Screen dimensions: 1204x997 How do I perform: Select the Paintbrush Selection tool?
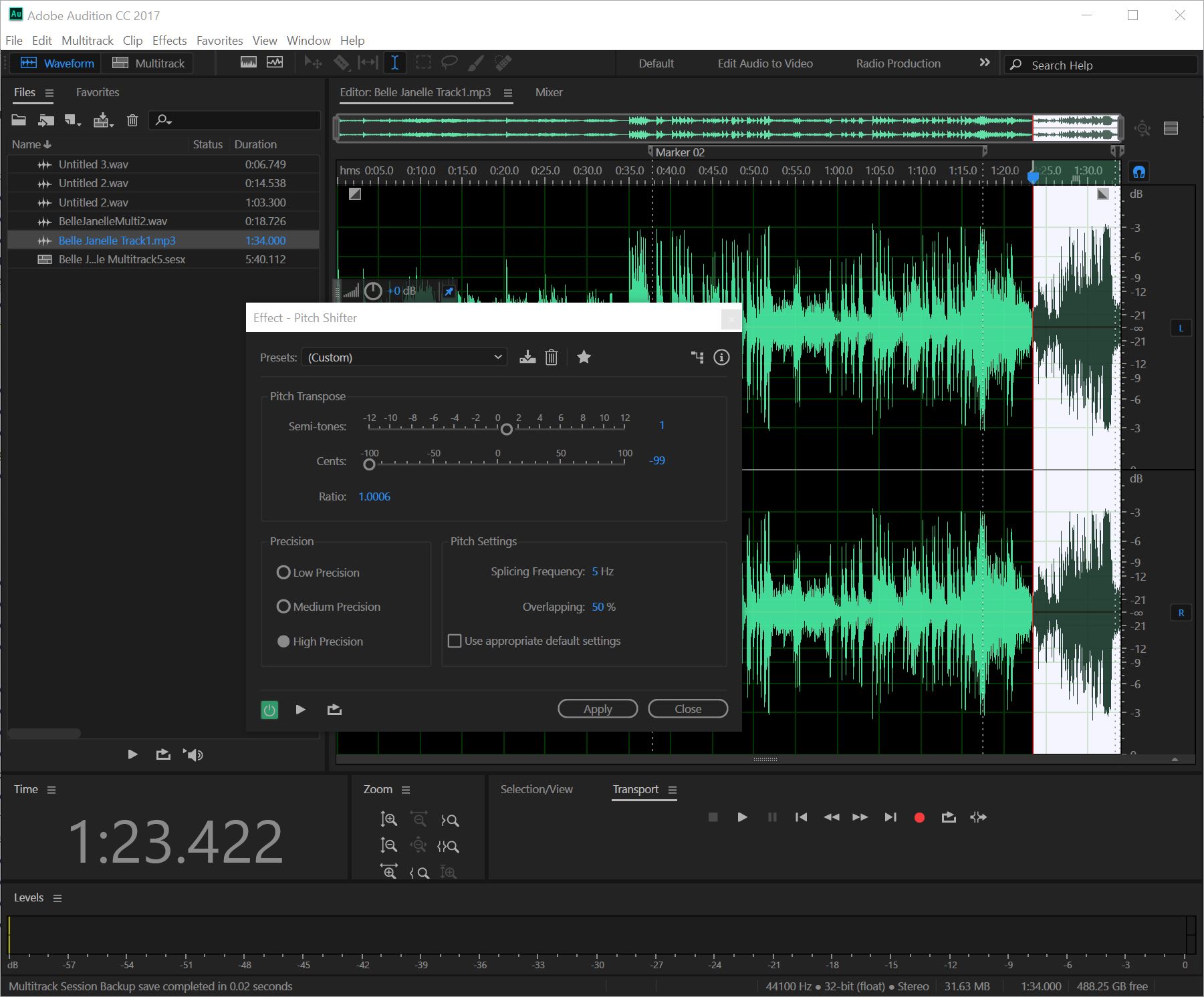475,63
